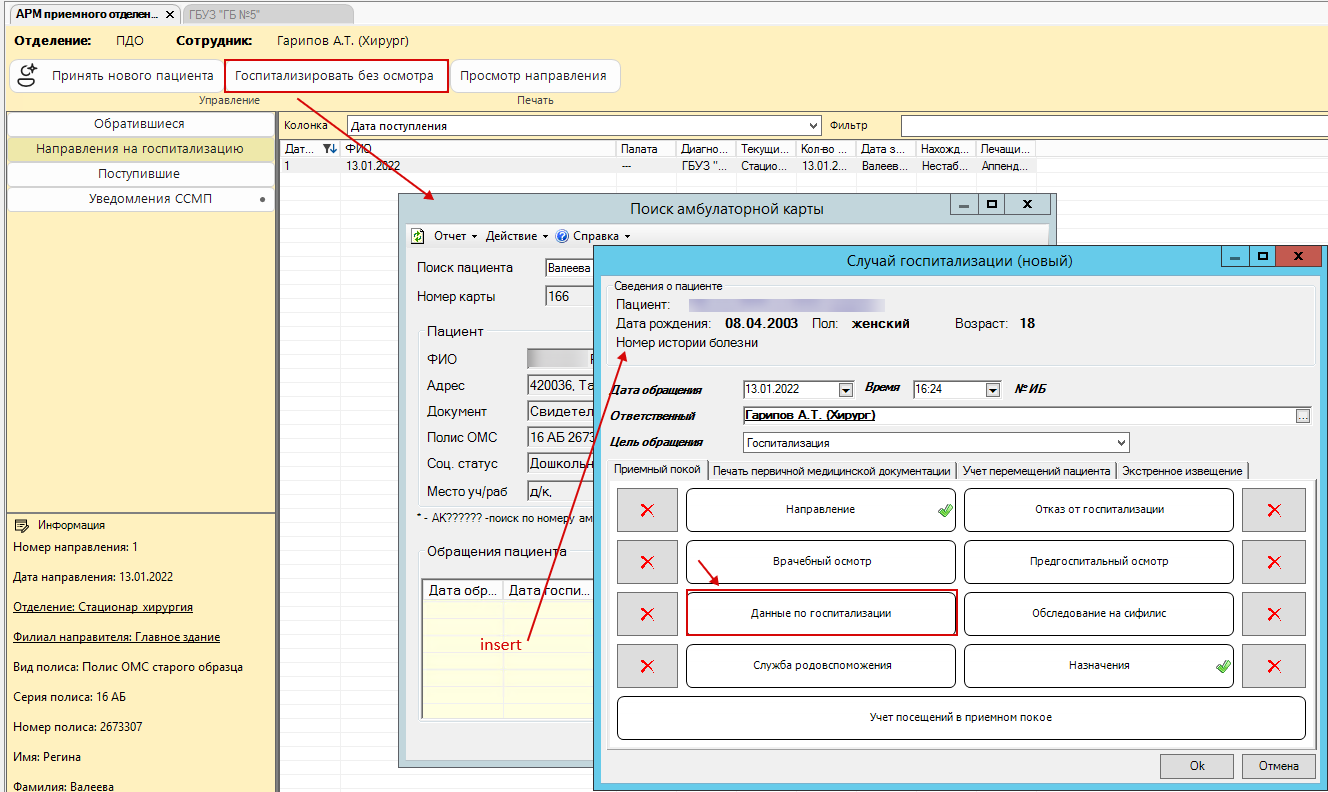Image resolution: width=1328 pixels, height=792 pixels.
Task: Open Уведомления ССМП section
Action: pyautogui.click(x=140, y=199)
